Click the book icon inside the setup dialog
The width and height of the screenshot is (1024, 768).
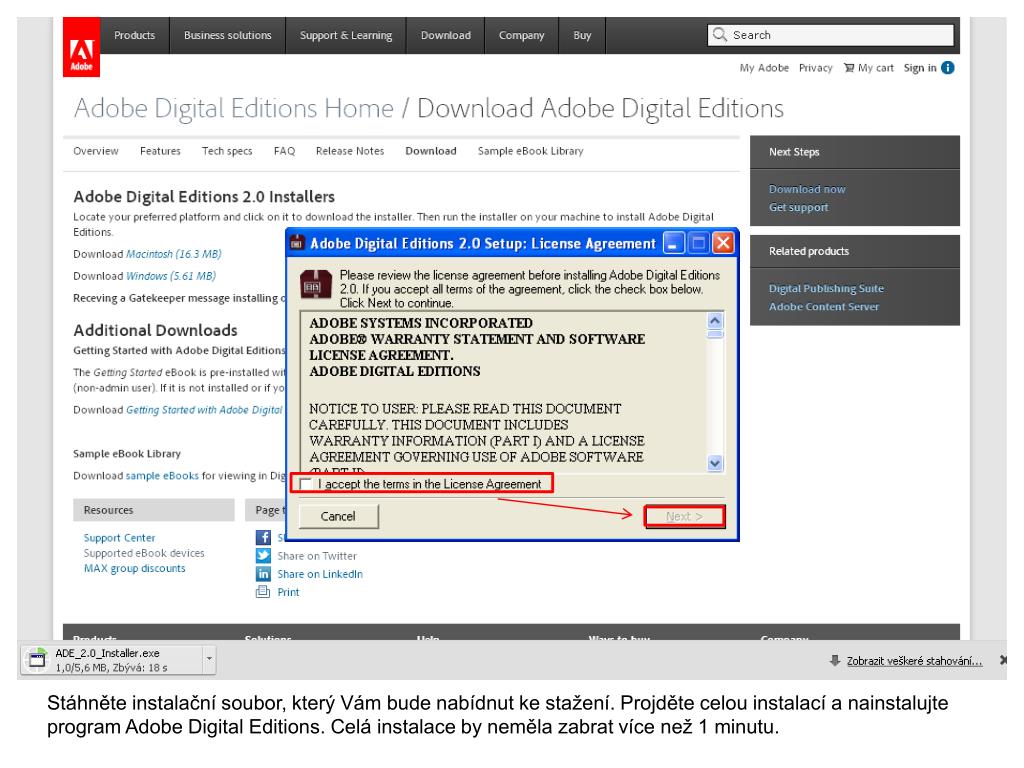[315, 285]
